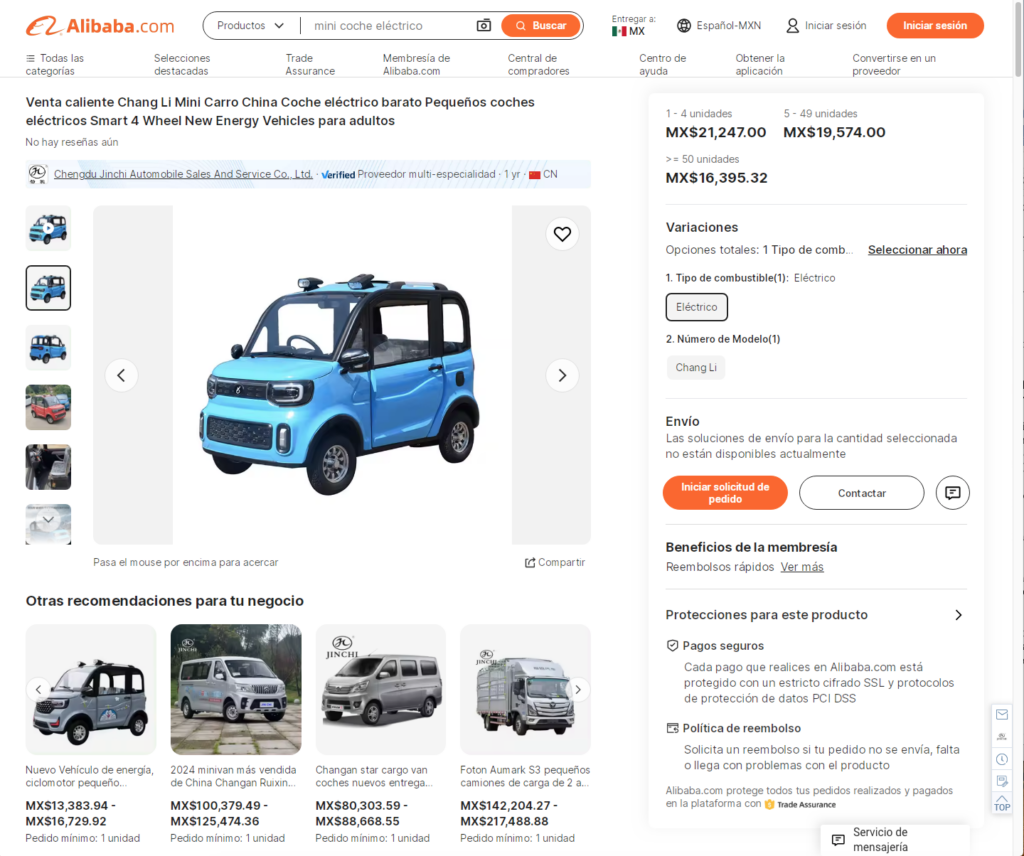Select the Eléctrico fuel type option
The height and width of the screenshot is (856, 1024).
[696, 307]
